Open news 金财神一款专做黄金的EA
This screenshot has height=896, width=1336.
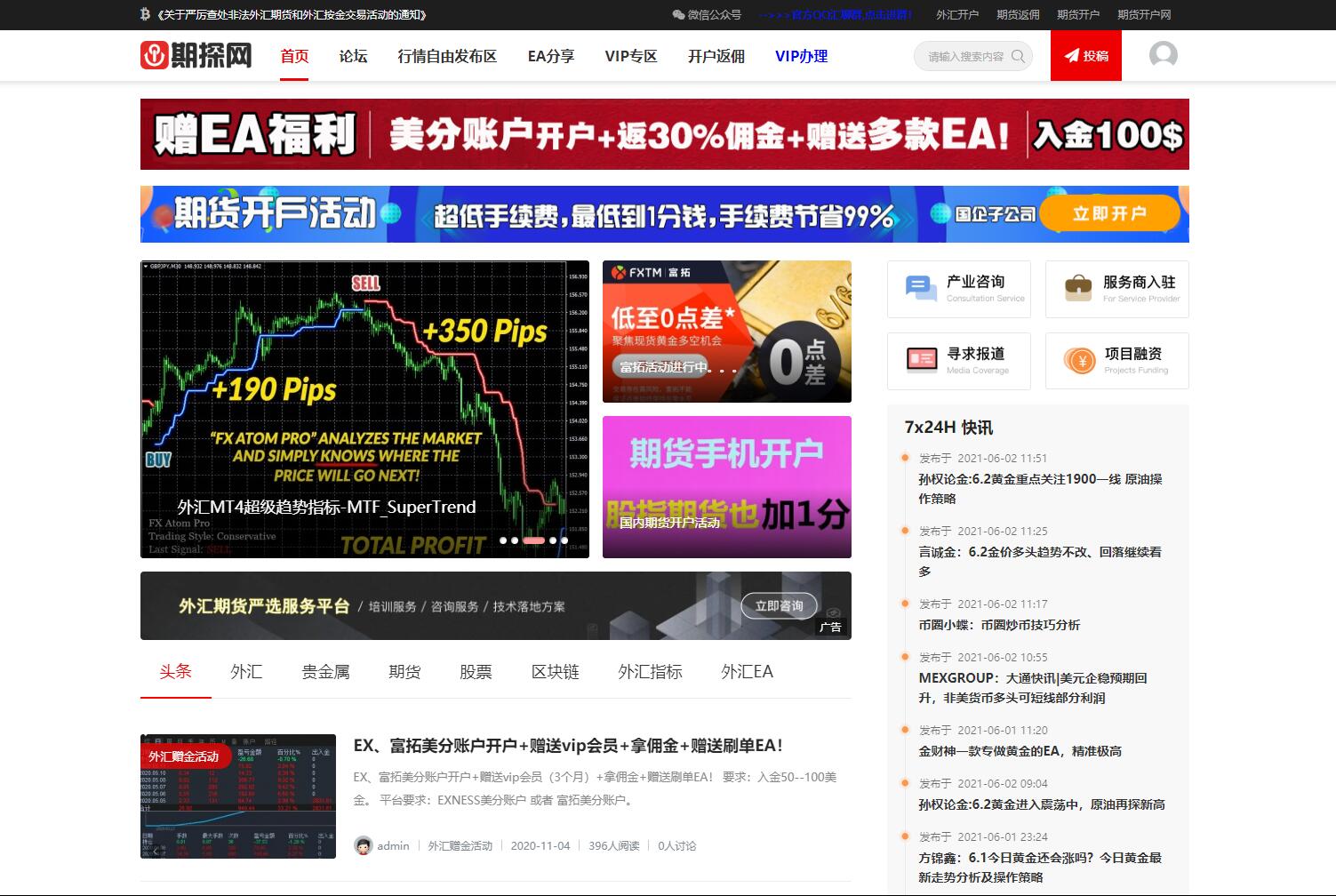[1020, 751]
